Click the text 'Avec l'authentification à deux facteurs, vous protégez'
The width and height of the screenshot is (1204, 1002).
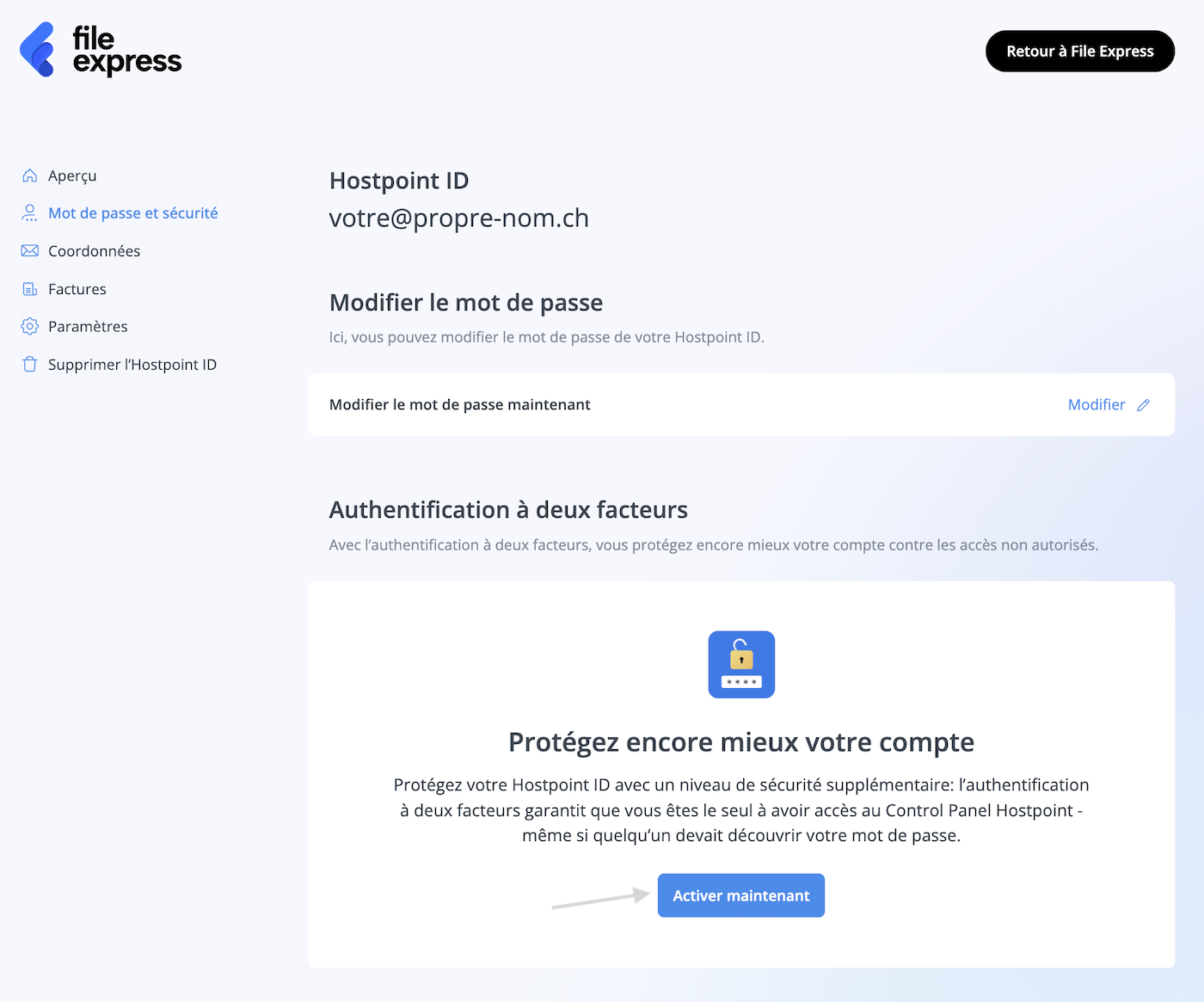(714, 545)
